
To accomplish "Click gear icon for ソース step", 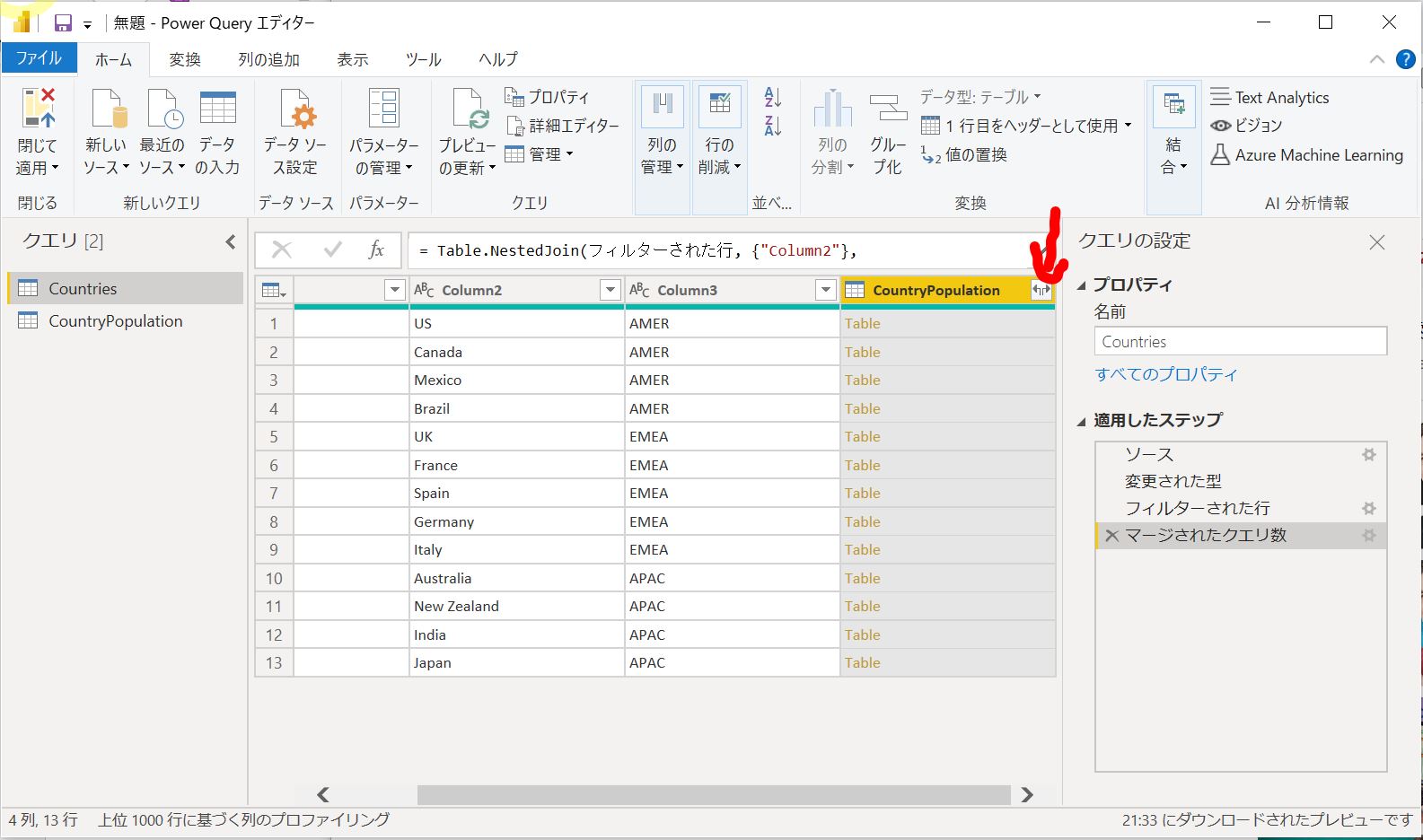I will point(1369,455).
